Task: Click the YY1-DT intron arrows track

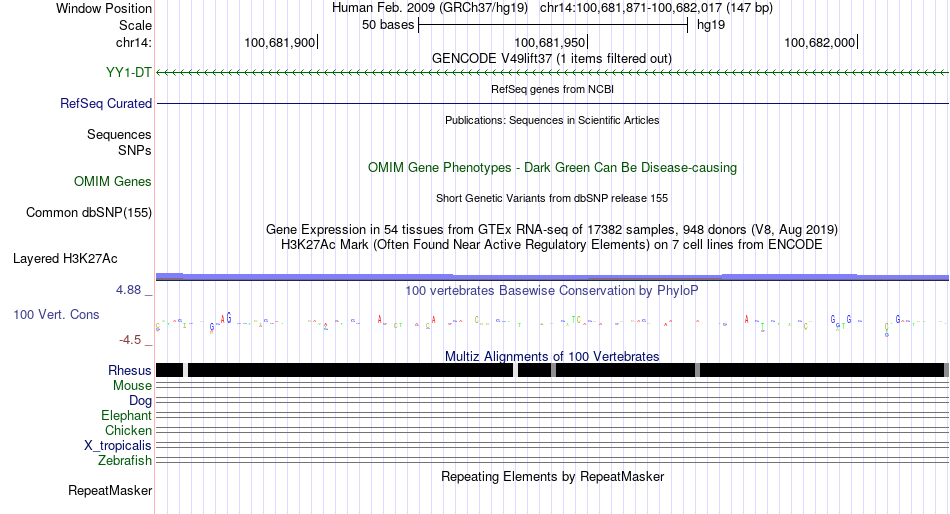Action: [x=552, y=73]
